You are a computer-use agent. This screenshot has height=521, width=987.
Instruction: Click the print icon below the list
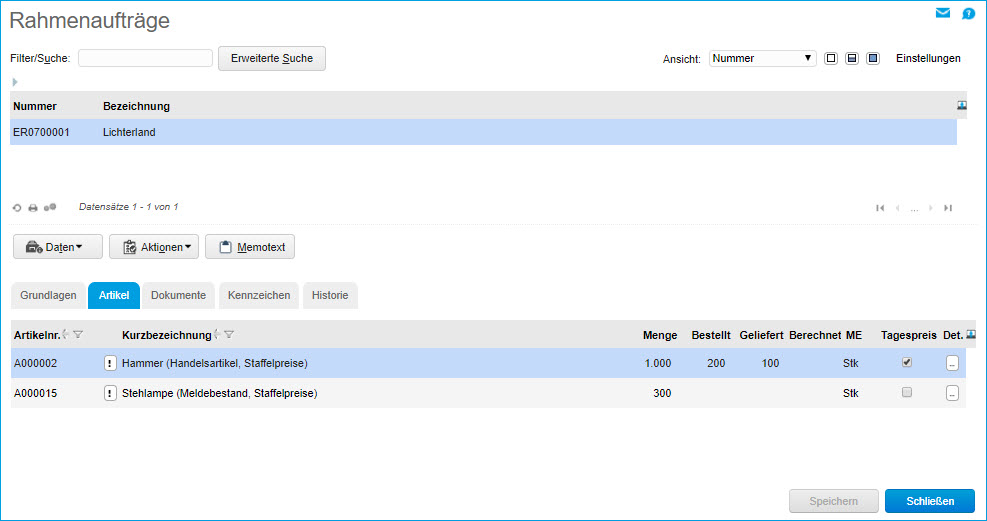click(32, 208)
